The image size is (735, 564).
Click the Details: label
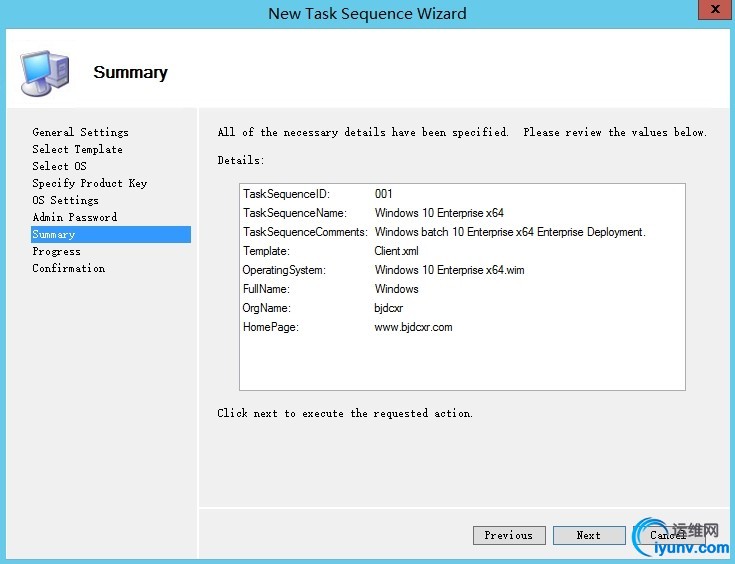[241, 160]
